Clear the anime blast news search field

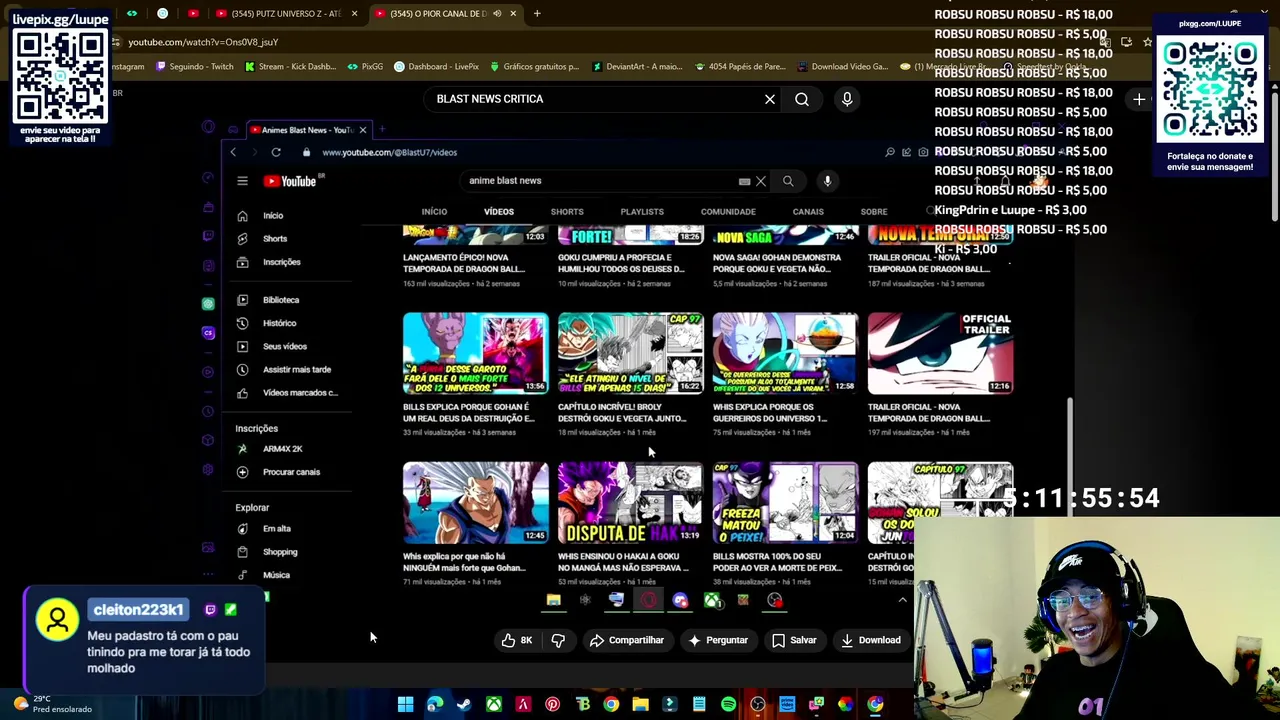pos(761,181)
